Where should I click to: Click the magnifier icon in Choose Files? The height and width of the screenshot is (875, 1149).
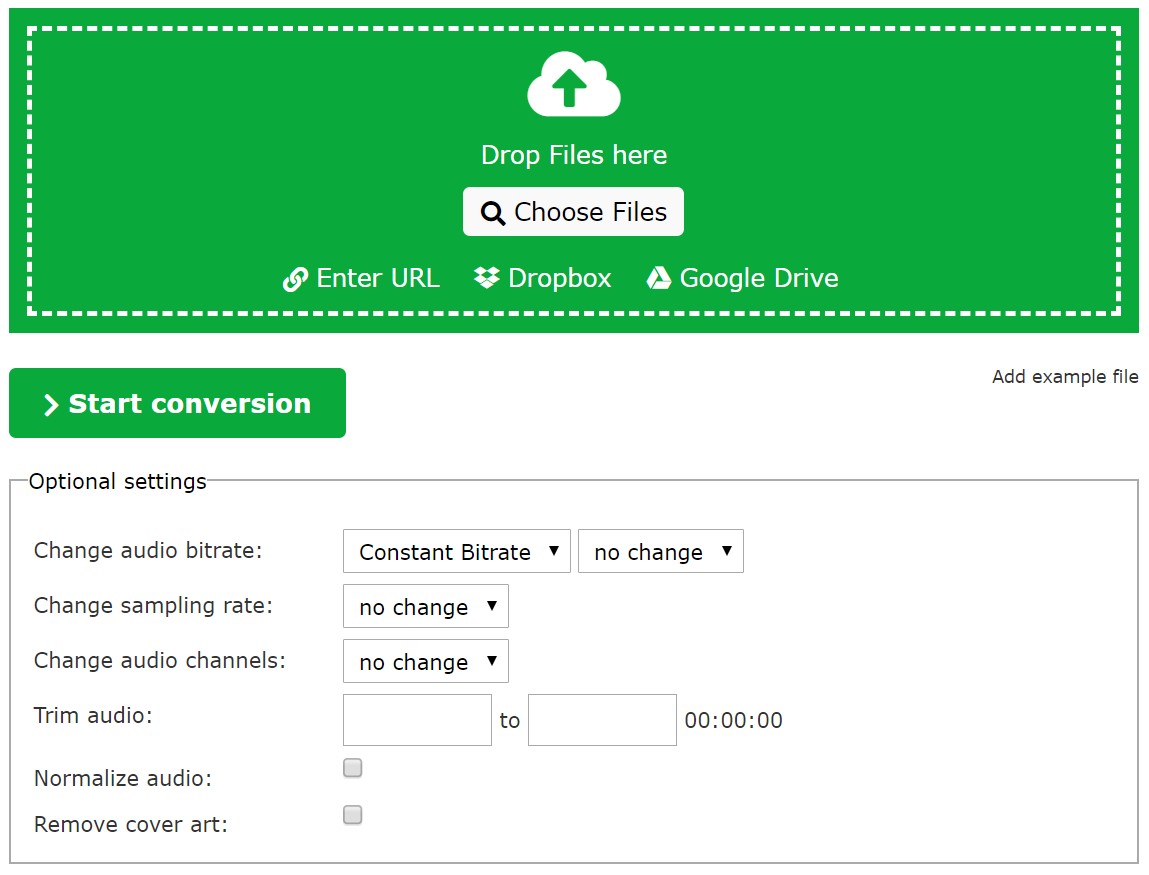(492, 213)
